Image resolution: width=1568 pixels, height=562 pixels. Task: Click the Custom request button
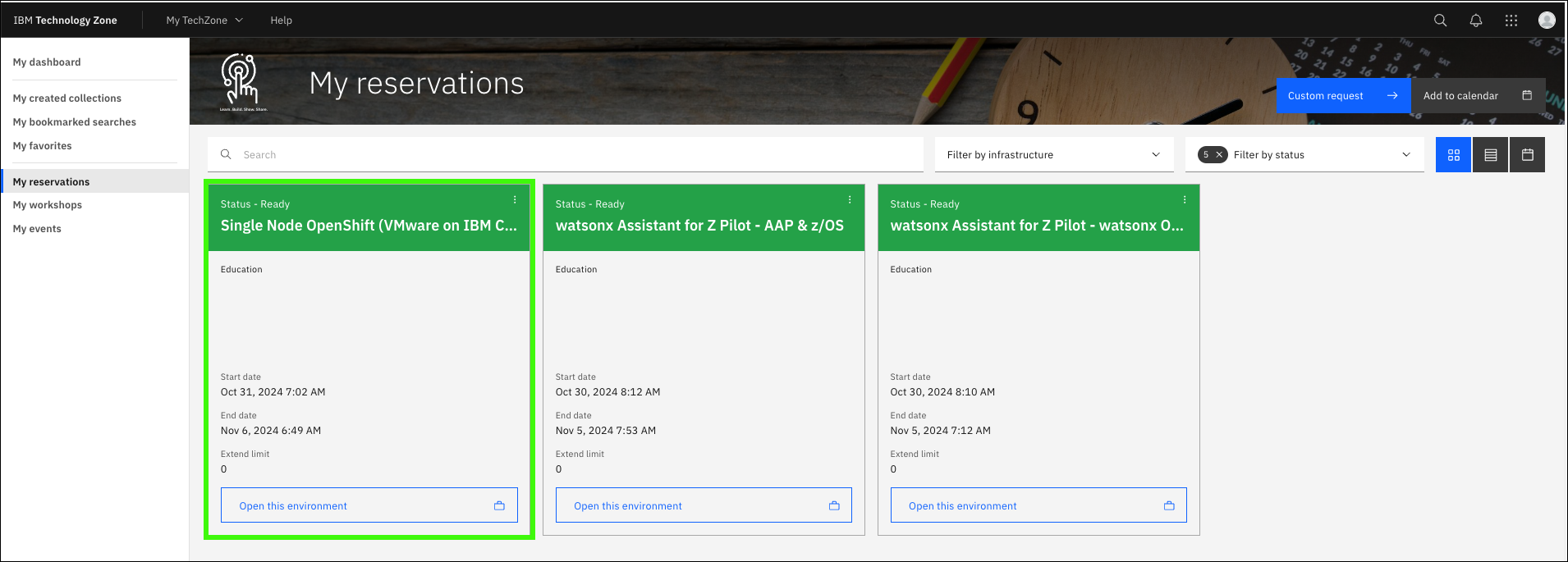click(1342, 96)
